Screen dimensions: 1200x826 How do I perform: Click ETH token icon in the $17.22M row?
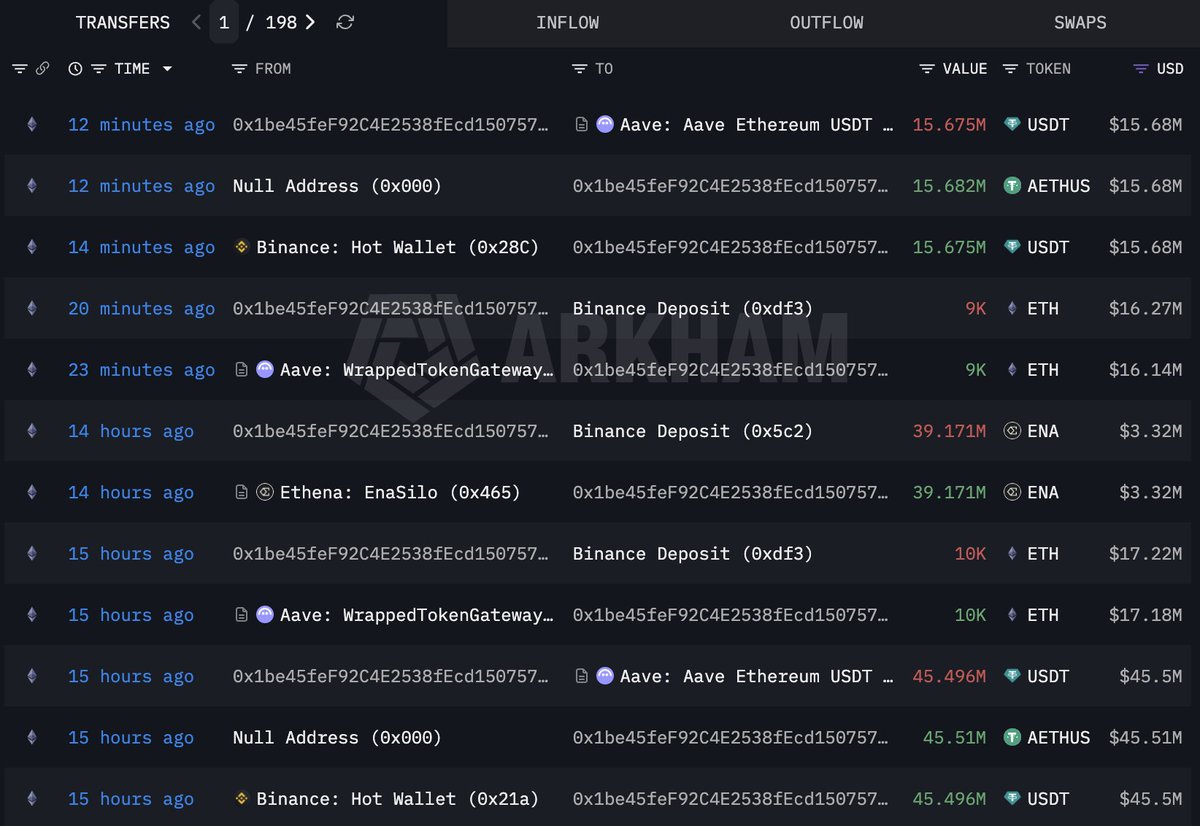click(x=1012, y=553)
